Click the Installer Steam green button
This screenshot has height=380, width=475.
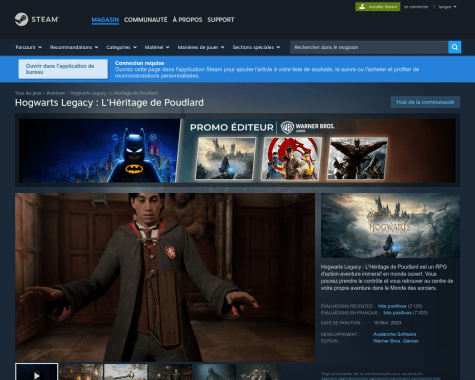378,7
